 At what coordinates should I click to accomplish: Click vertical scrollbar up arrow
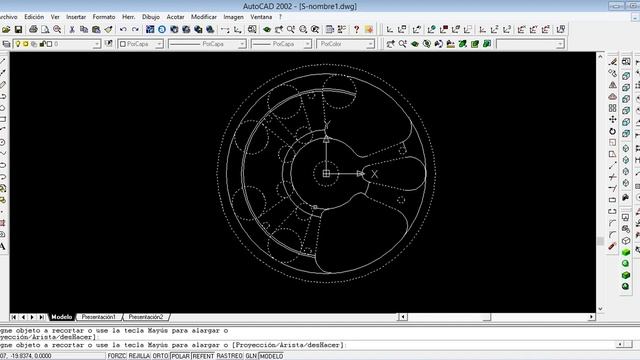[600, 56]
